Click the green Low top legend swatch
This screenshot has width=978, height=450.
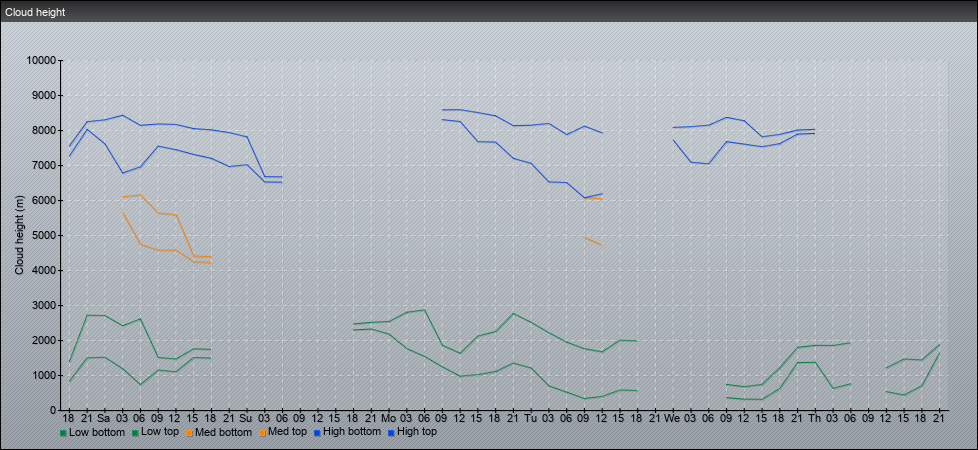[134, 432]
